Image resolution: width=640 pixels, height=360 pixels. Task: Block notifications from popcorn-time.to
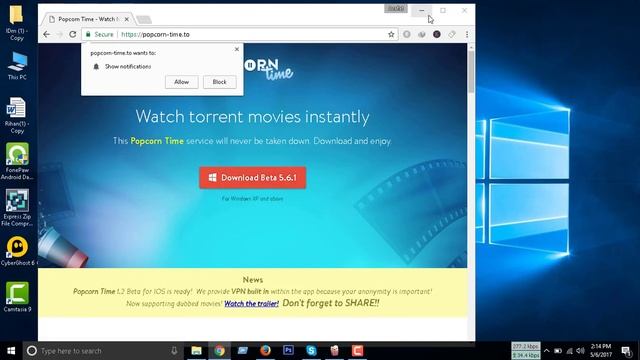coord(220,82)
